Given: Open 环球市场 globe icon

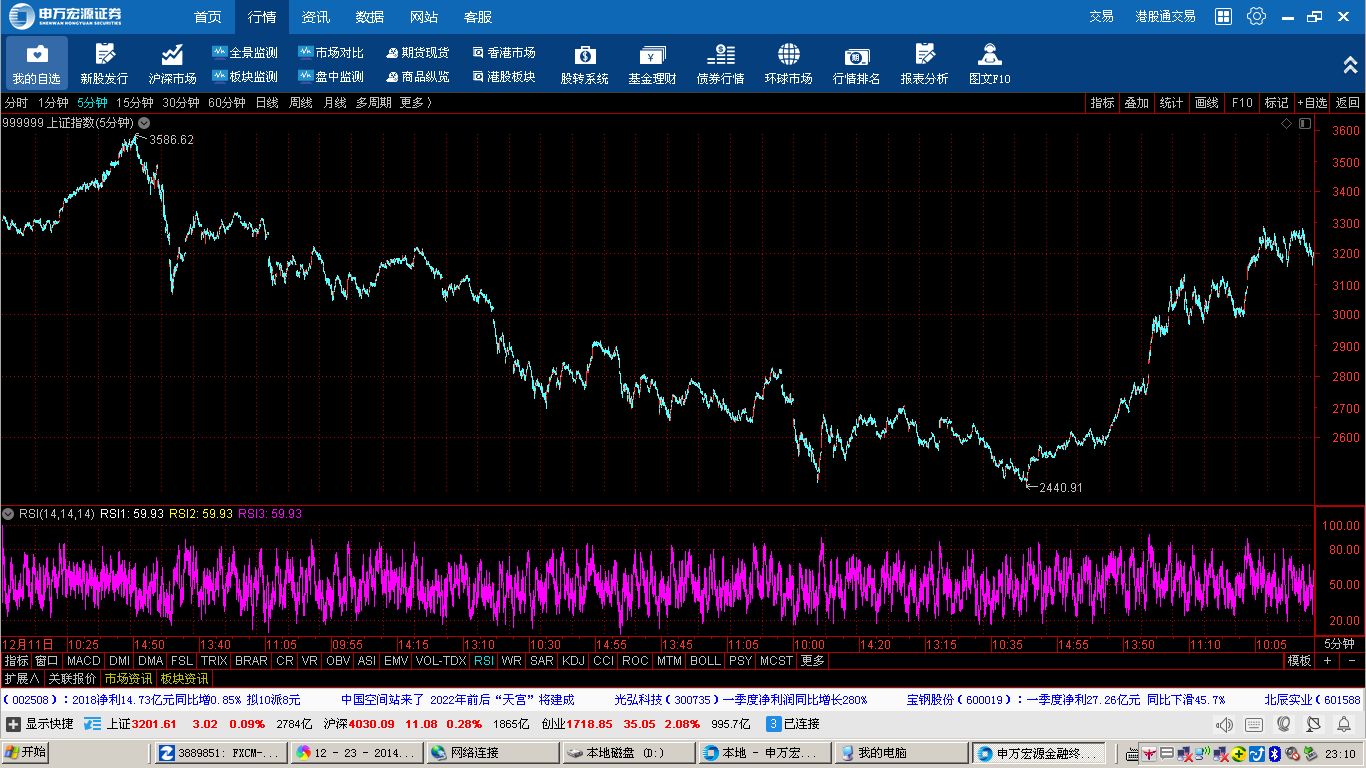Looking at the screenshot, I should pyautogui.click(x=788, y=64).
